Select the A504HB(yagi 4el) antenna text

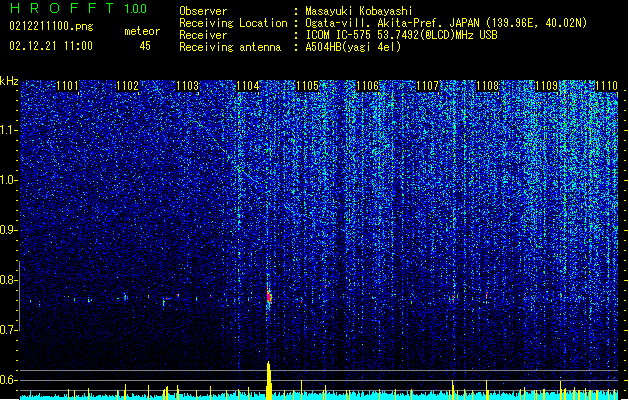[353, 47]
